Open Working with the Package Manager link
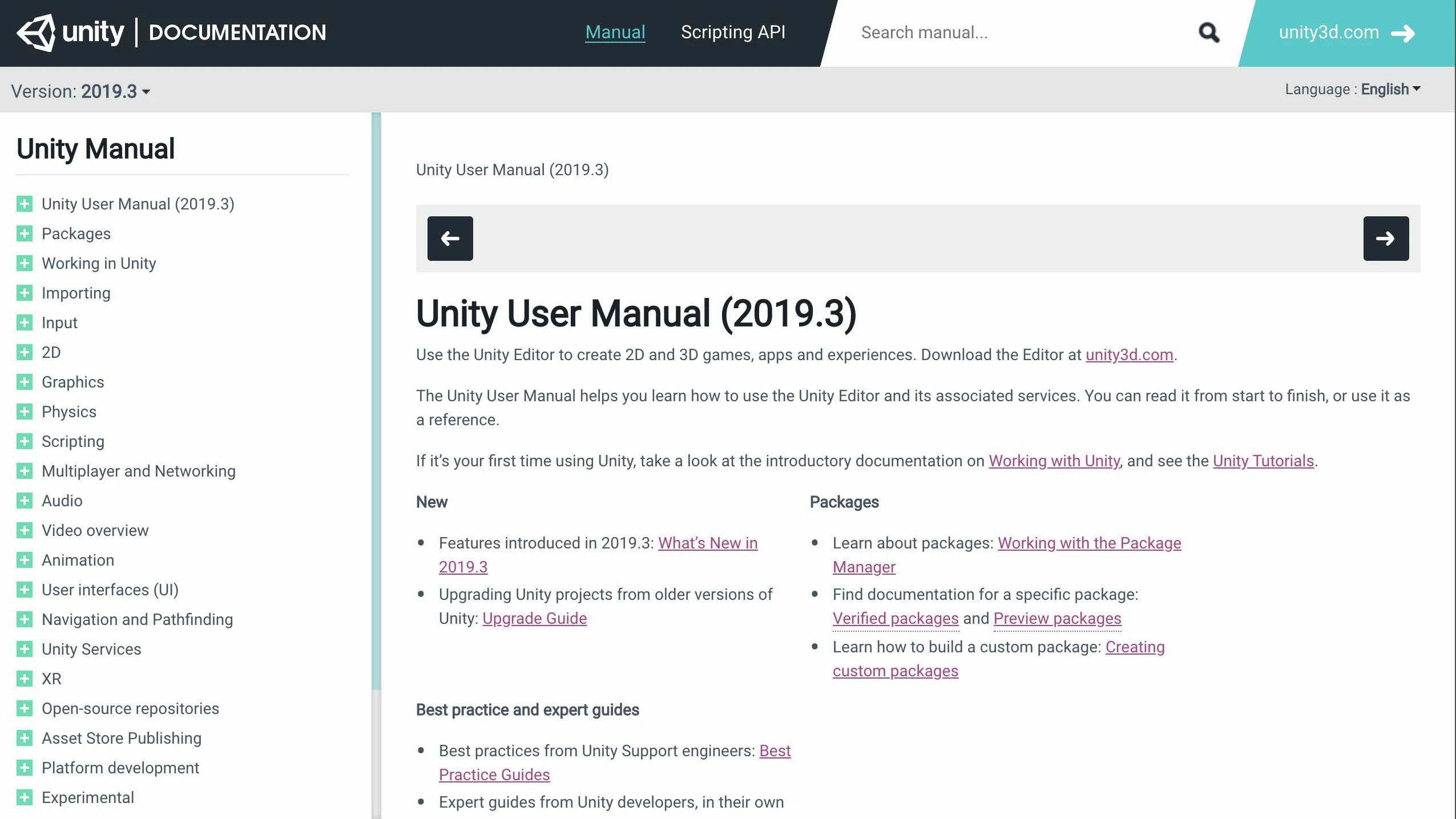 1089,543
